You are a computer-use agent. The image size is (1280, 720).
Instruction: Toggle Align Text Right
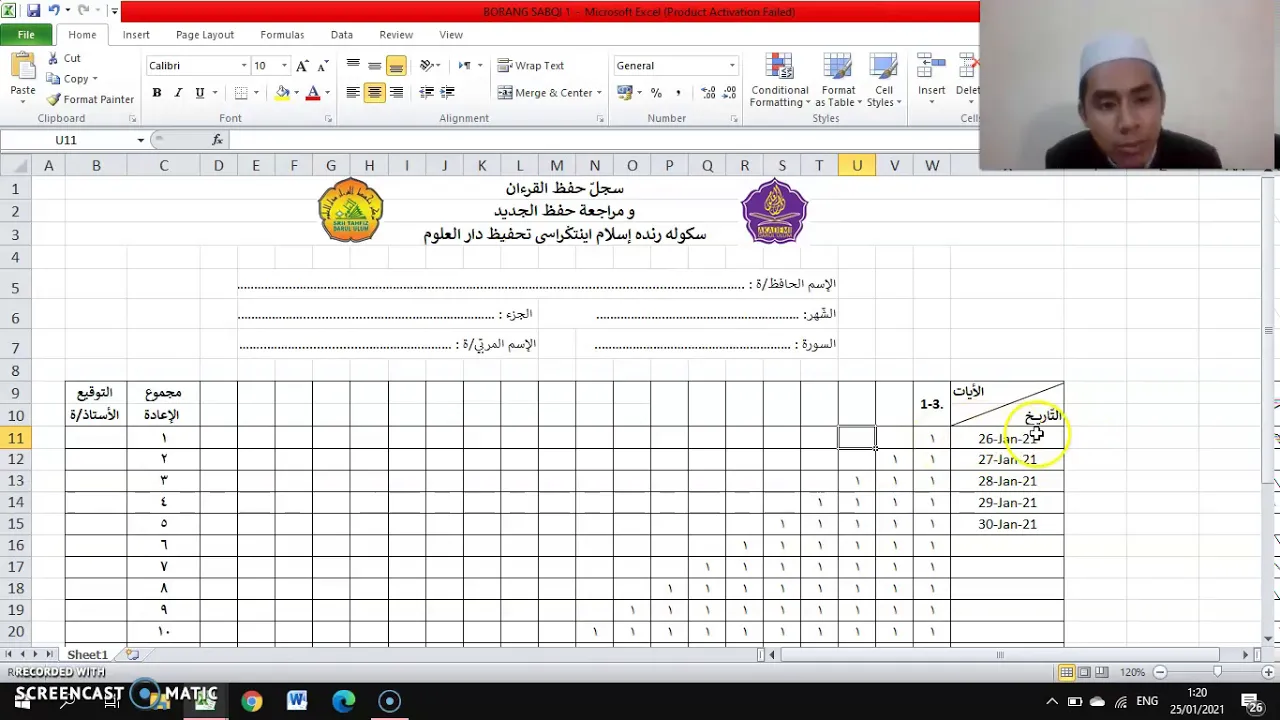396,92
